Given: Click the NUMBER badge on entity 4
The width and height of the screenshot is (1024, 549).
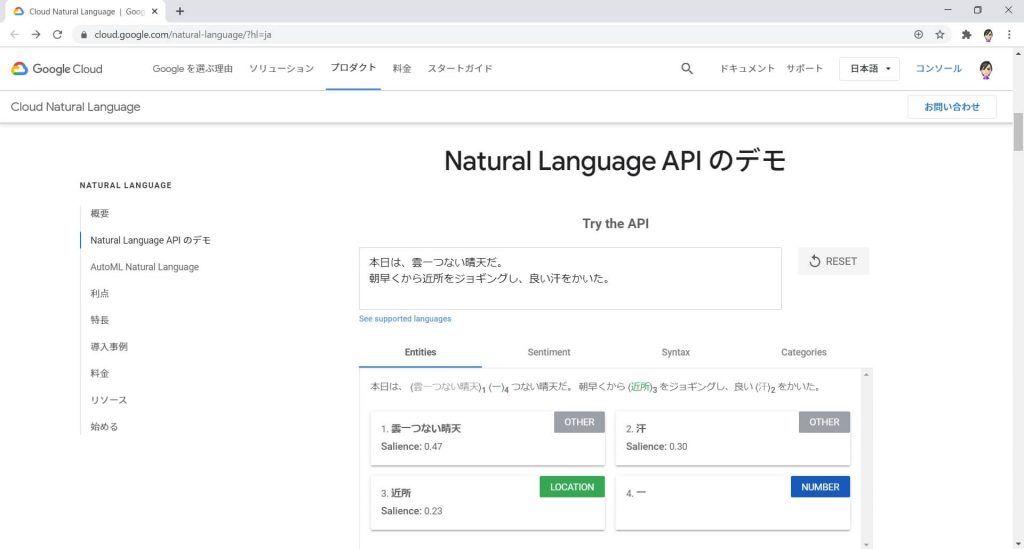Looking at the screenshot, I should click(820, 487).
